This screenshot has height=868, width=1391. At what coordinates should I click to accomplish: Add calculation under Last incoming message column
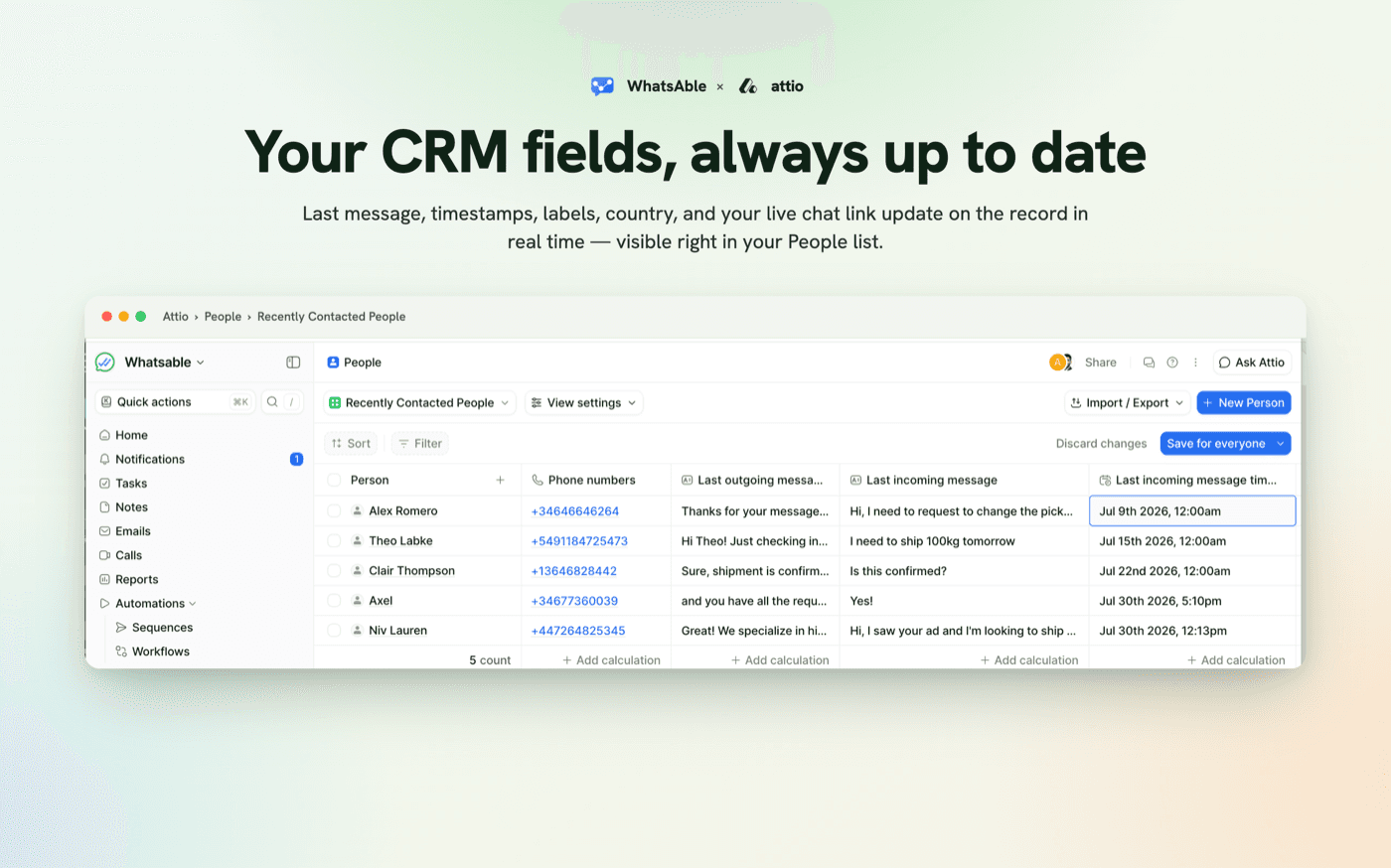click(x=1029, y=660)
